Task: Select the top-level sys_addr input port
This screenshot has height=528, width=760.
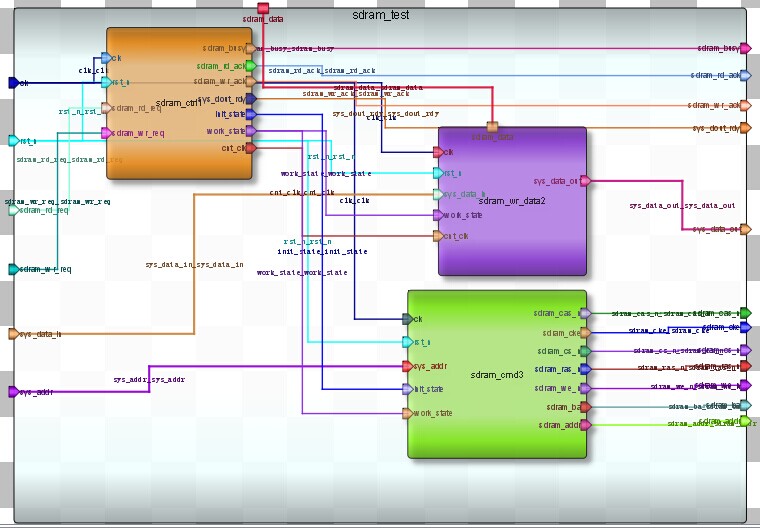Action: click(x=14, y=392)
